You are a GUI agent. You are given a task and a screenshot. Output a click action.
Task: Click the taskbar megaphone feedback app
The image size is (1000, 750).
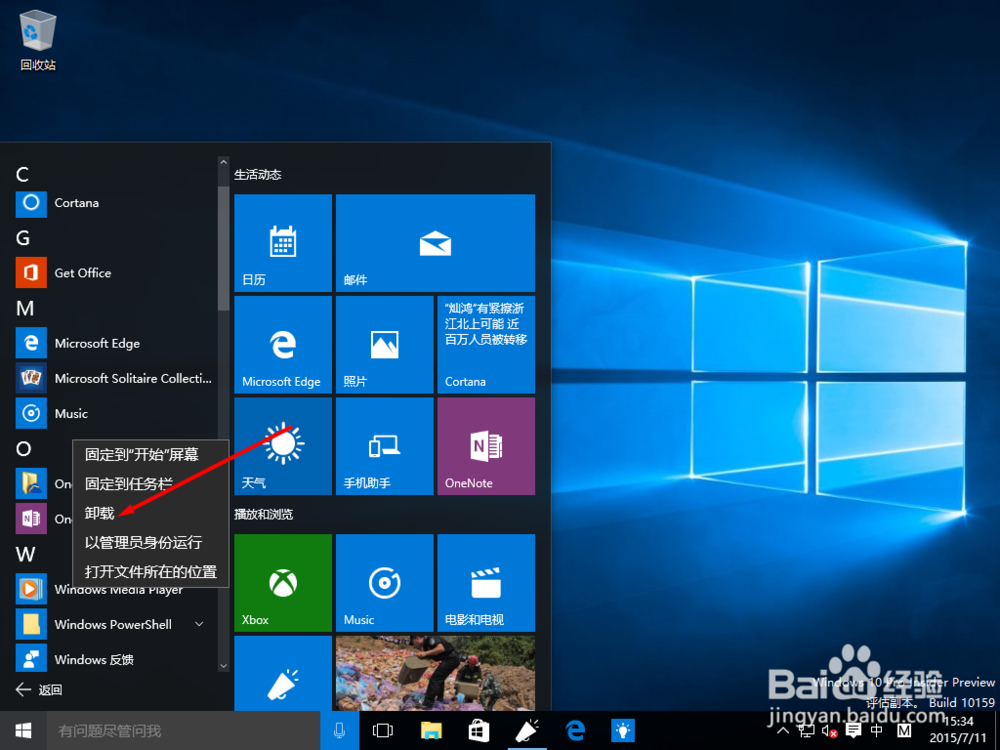click(x=527, y=730)
